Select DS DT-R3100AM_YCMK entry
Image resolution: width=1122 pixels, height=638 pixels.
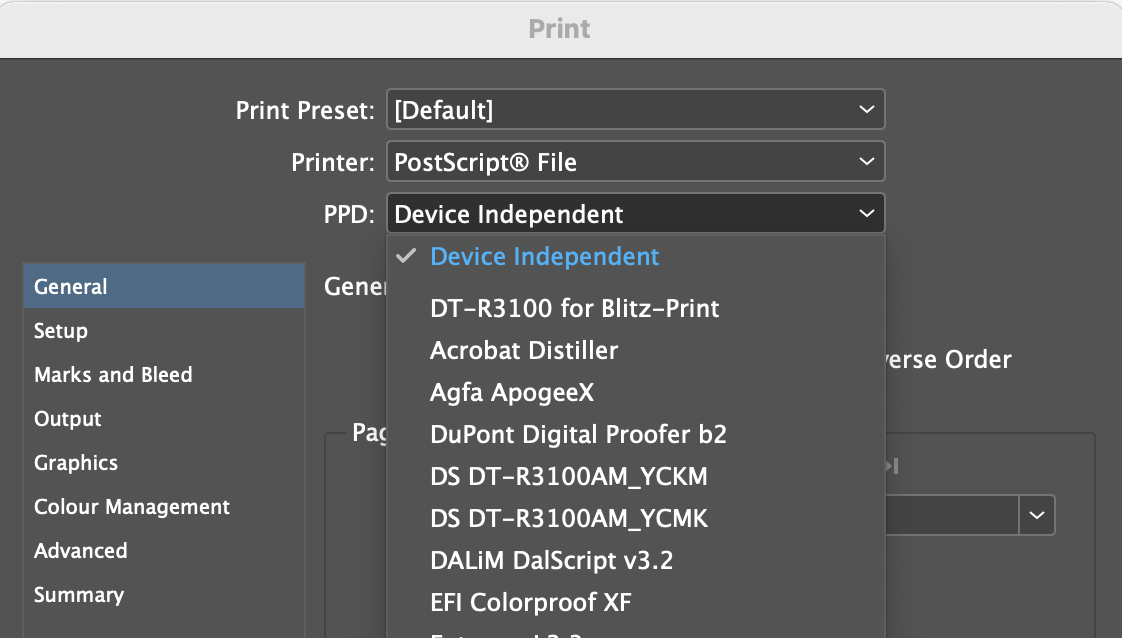569,519
